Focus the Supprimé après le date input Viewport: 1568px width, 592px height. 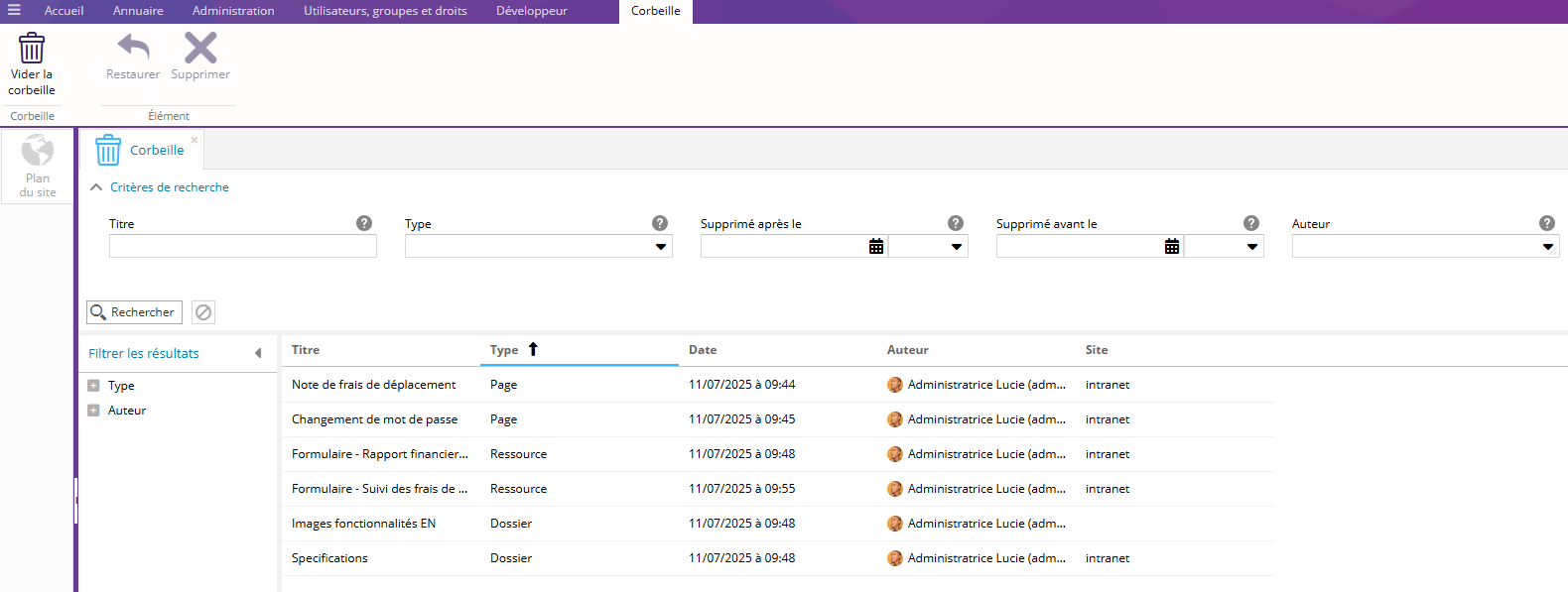pos(784,246)
